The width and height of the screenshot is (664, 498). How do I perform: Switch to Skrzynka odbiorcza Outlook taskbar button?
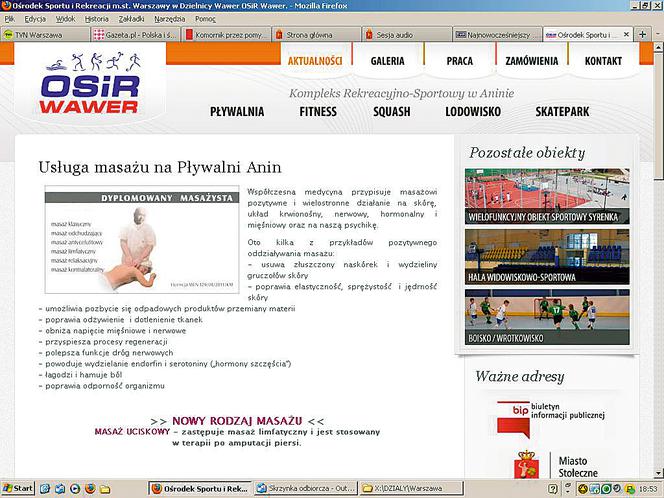tap(306, 488)
